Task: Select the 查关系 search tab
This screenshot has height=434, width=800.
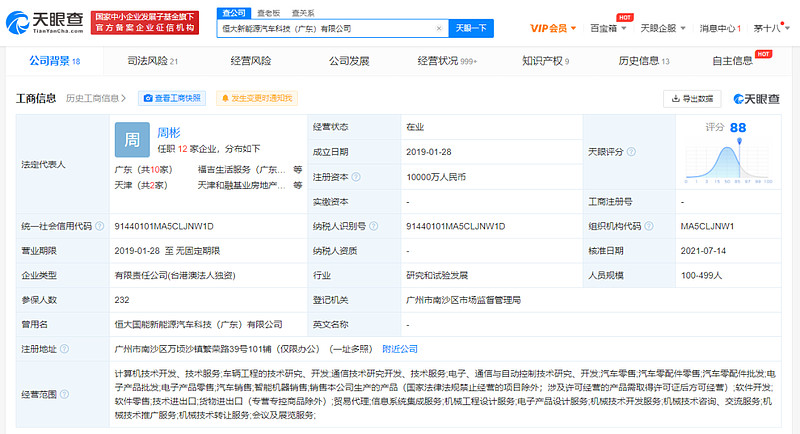Action: pyautogui.click(x=303, y=13)
